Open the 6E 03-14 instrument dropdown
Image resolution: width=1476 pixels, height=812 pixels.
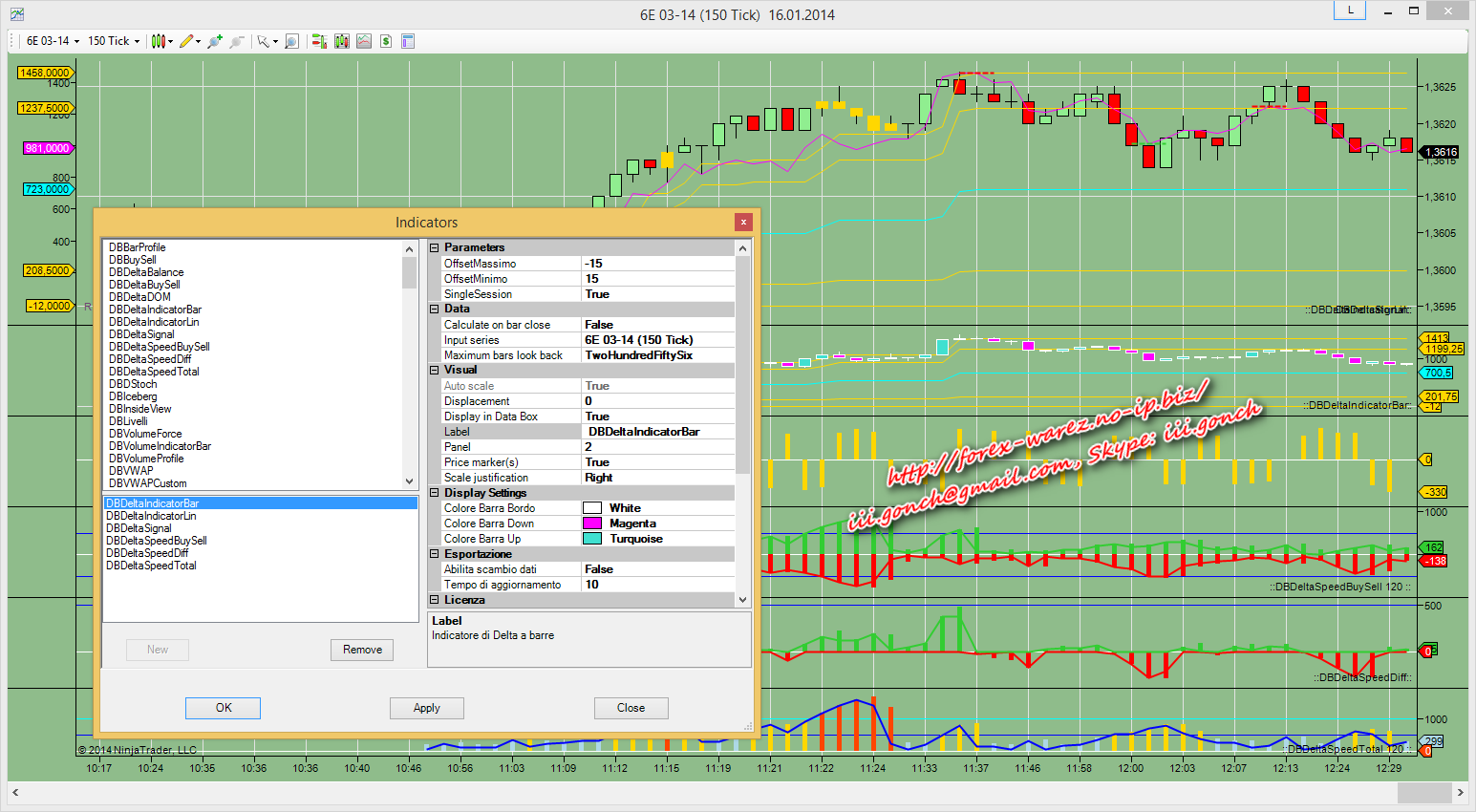[x=53, y=41]
